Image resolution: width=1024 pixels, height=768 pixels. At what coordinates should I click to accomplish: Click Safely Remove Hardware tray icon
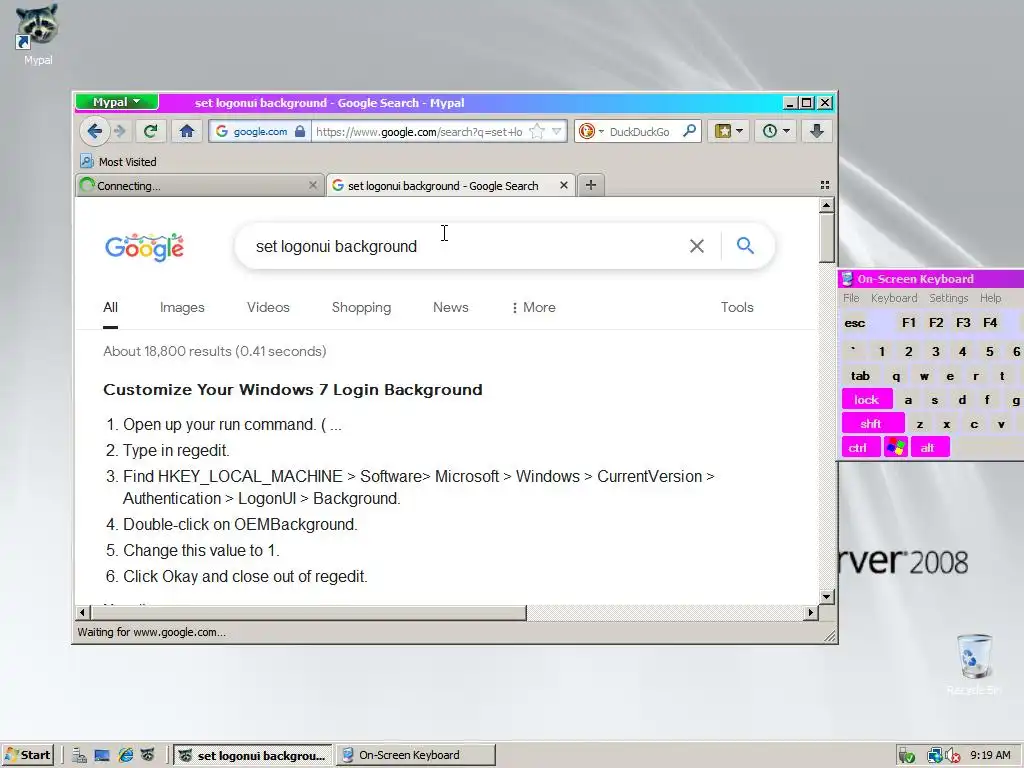(x=906, y=756)
